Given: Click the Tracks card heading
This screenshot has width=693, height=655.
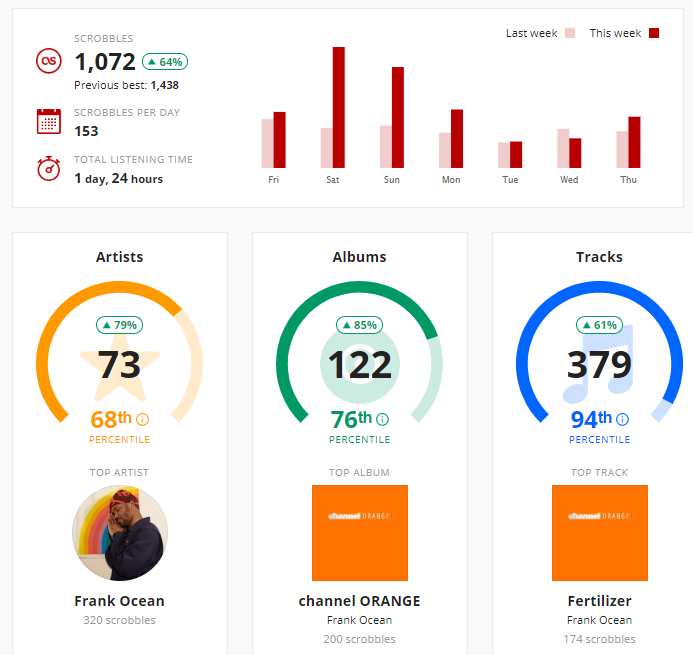Looking at the screenshot, I should [x=599, y=257].
